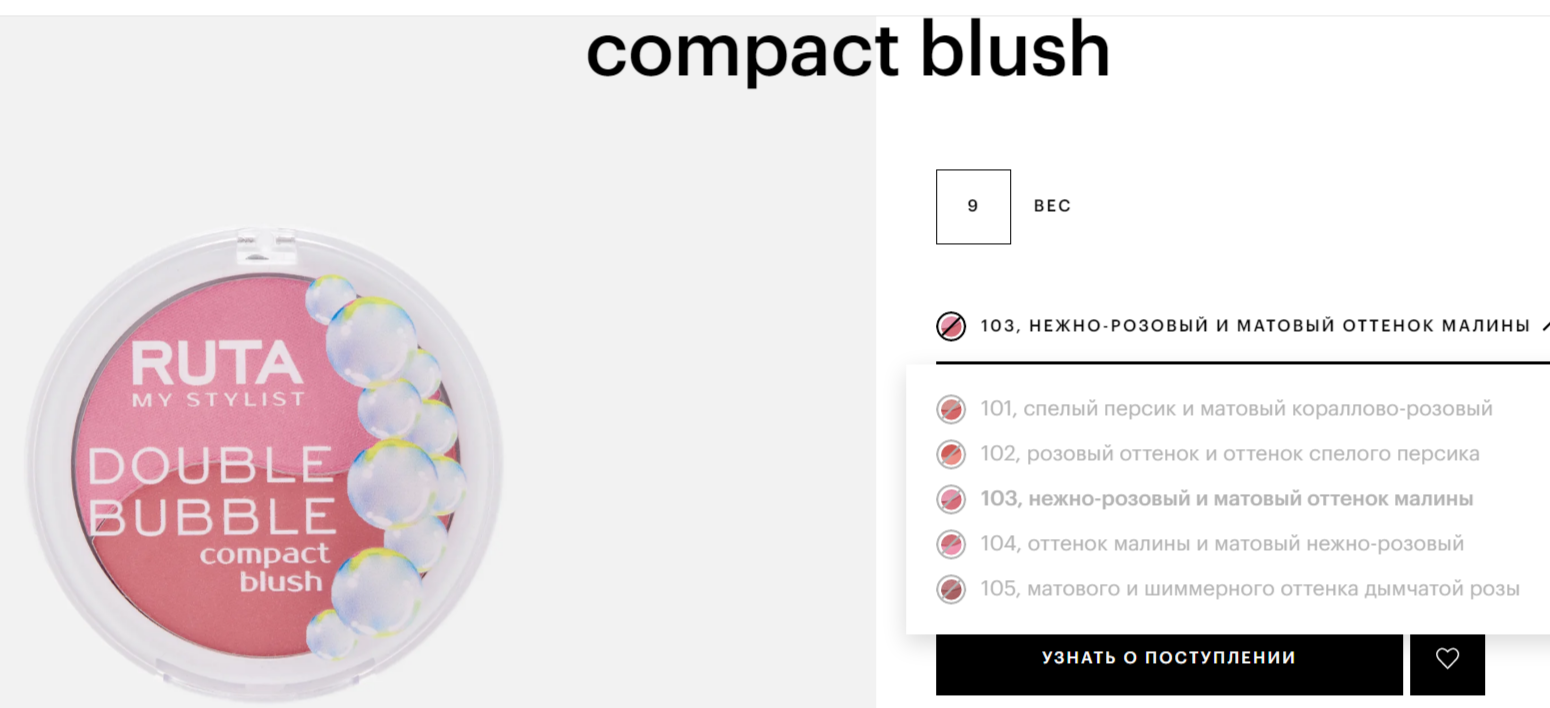
Task: Pick option "103, нежно-розовый и матовый оттенок малины"
Action: (x=1226, y=499)
